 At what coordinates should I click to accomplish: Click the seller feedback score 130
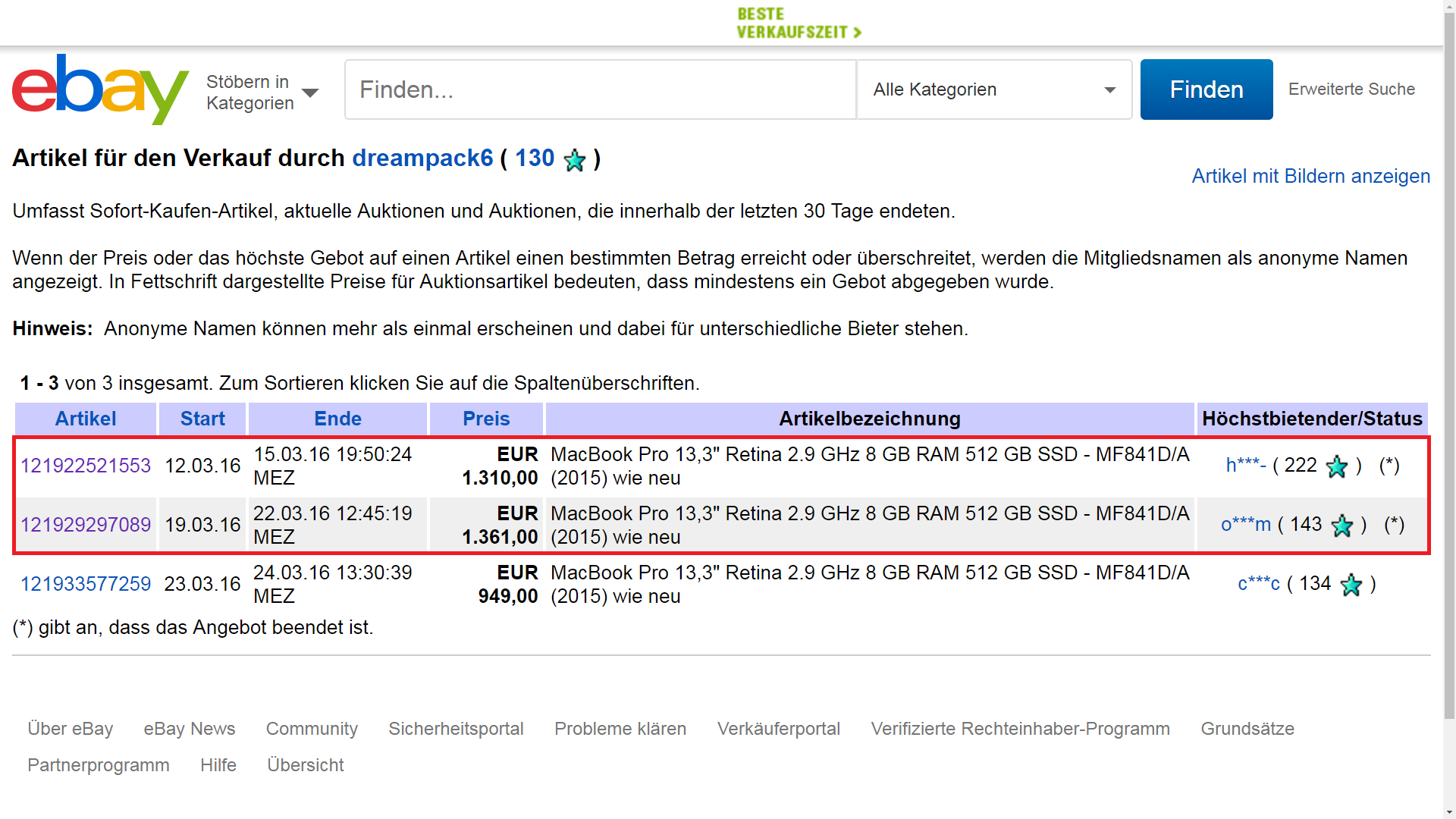535,158
